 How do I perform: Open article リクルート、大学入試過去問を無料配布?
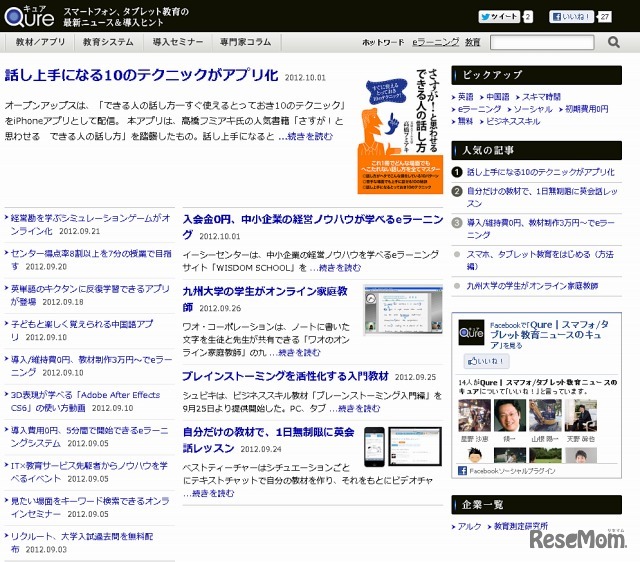pyautogui.click(x=82, y=543)
